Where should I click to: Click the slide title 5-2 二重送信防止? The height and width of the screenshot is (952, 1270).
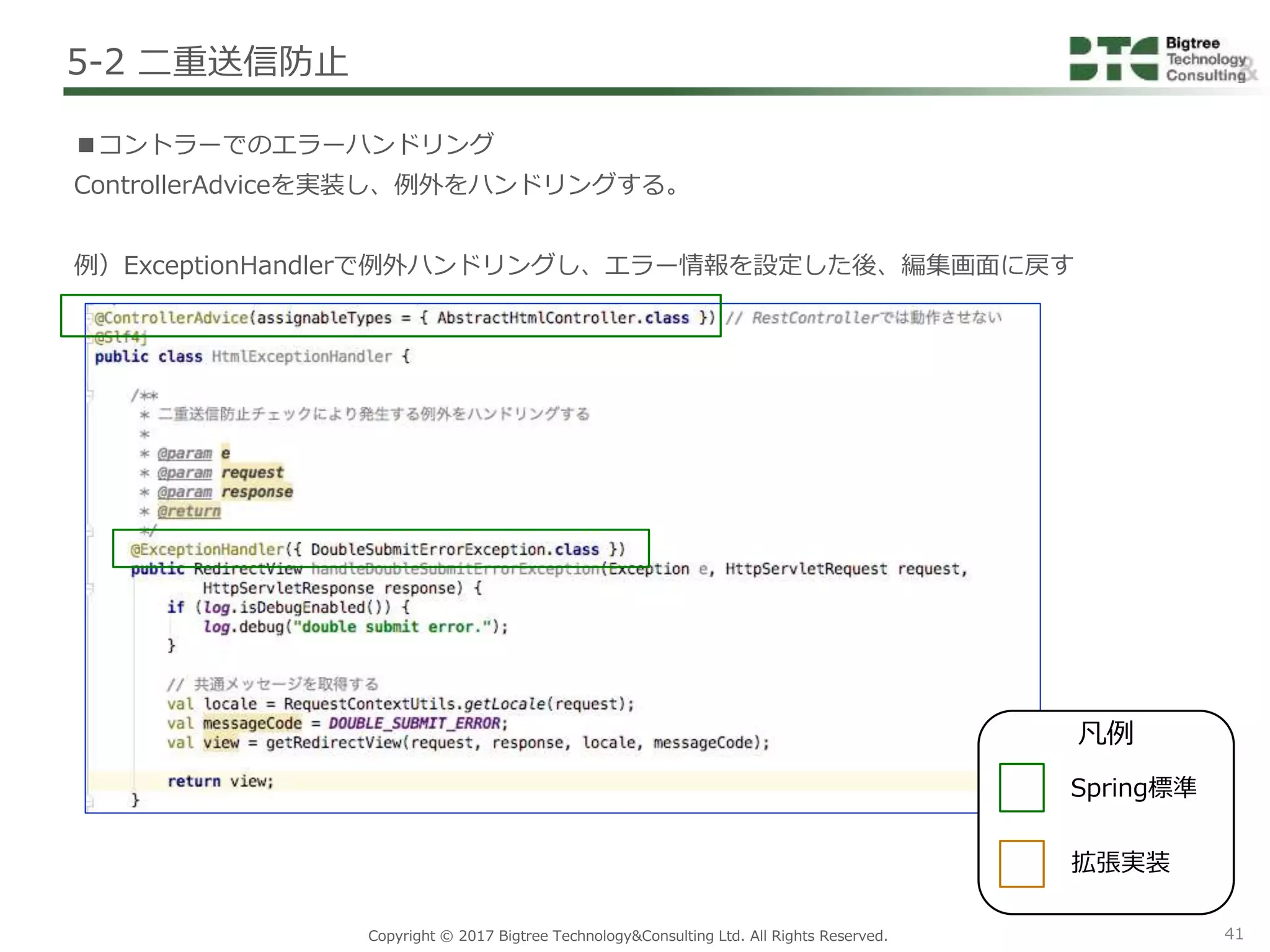tap(207, 61)
